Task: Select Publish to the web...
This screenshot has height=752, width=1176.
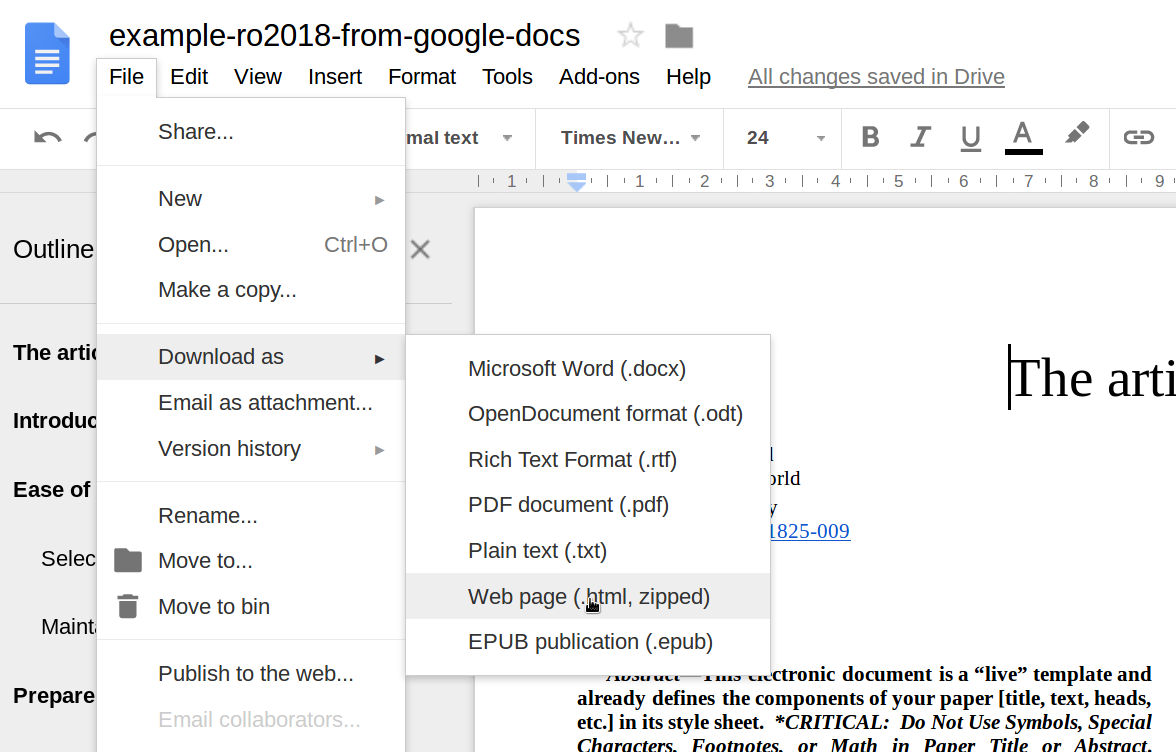Action: click(x=251, y=673)
